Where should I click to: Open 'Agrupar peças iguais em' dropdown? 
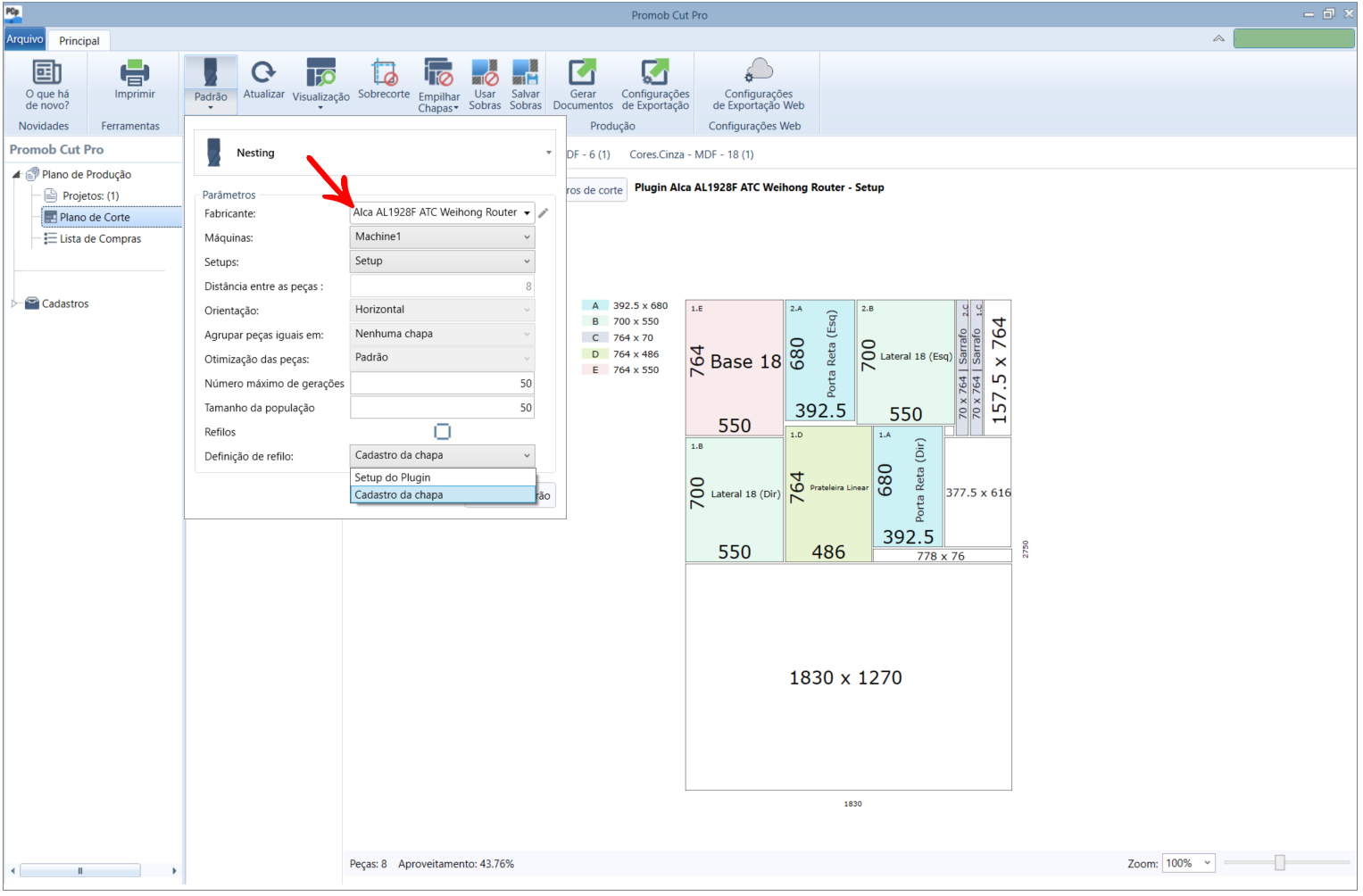coord(443,334)
